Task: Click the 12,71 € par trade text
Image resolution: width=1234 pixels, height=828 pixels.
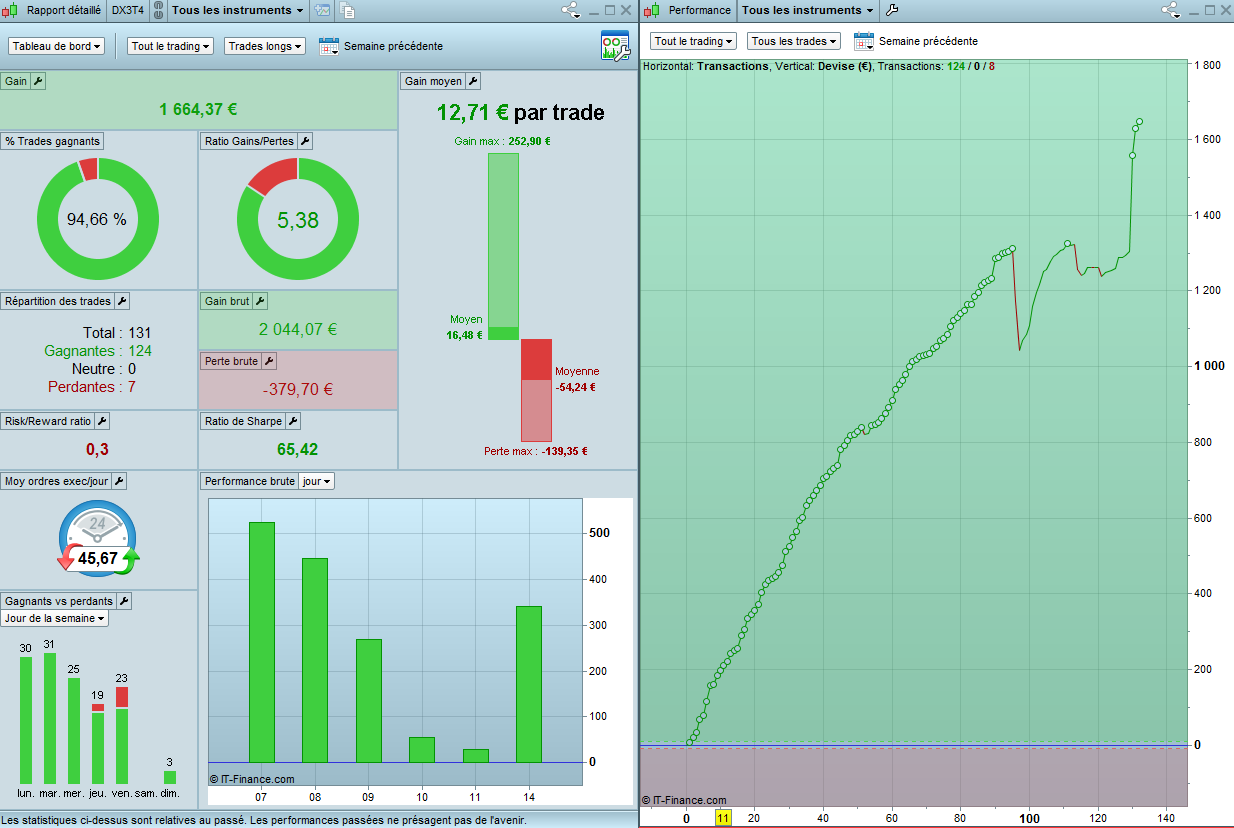Action: click(520, 112)
